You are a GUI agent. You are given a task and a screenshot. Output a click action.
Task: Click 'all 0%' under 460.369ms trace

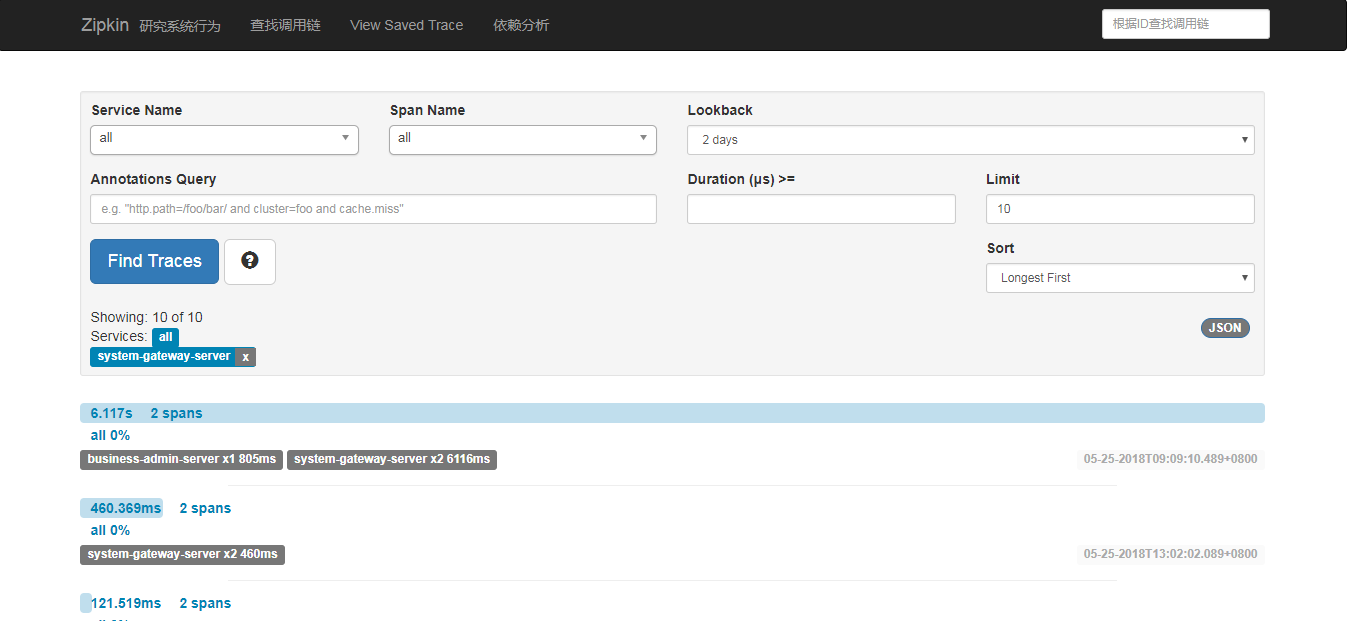pyautogui.click(x=110, y=530)
